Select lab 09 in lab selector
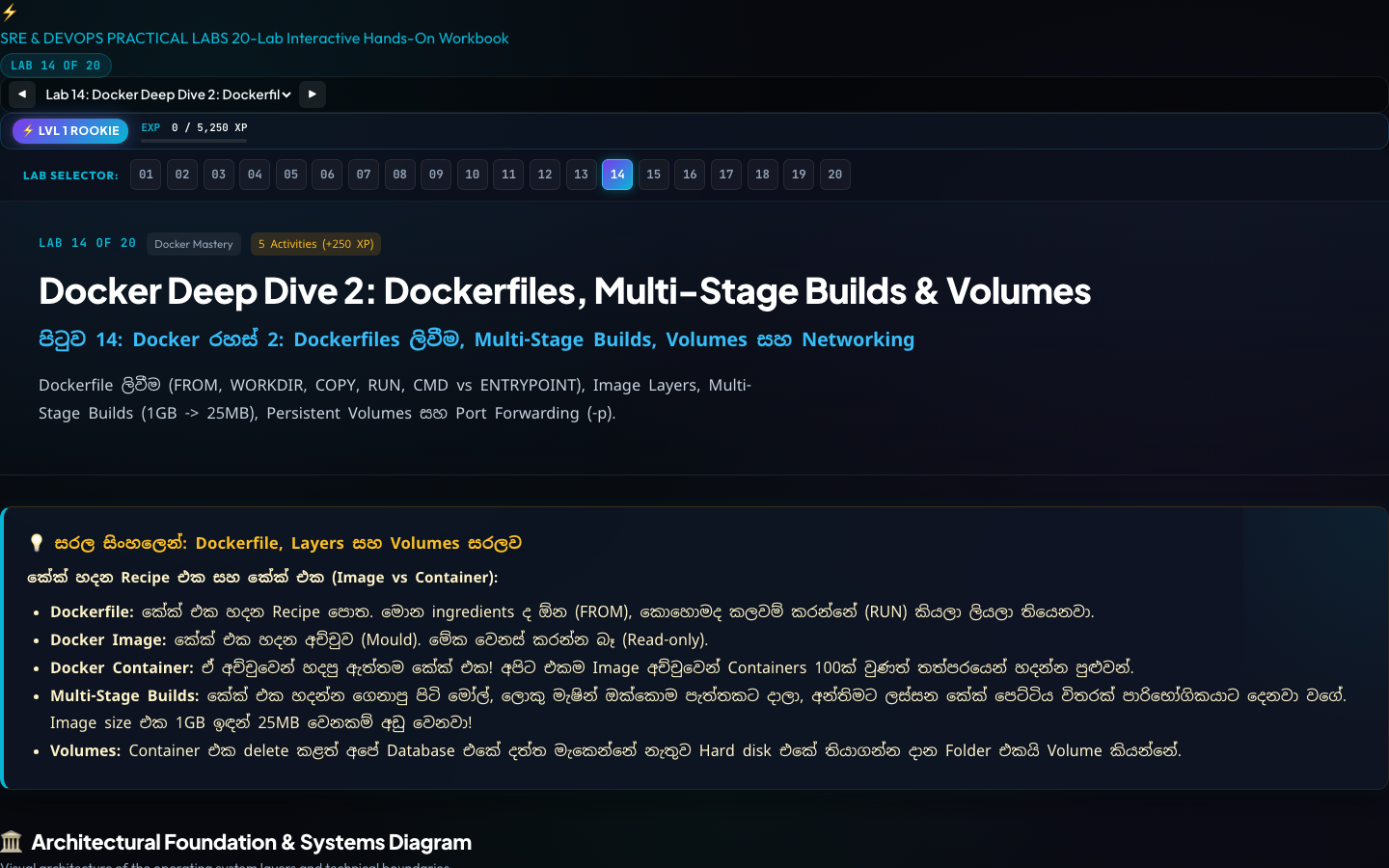The image size is (1389, 868). (x=436, y=175)
